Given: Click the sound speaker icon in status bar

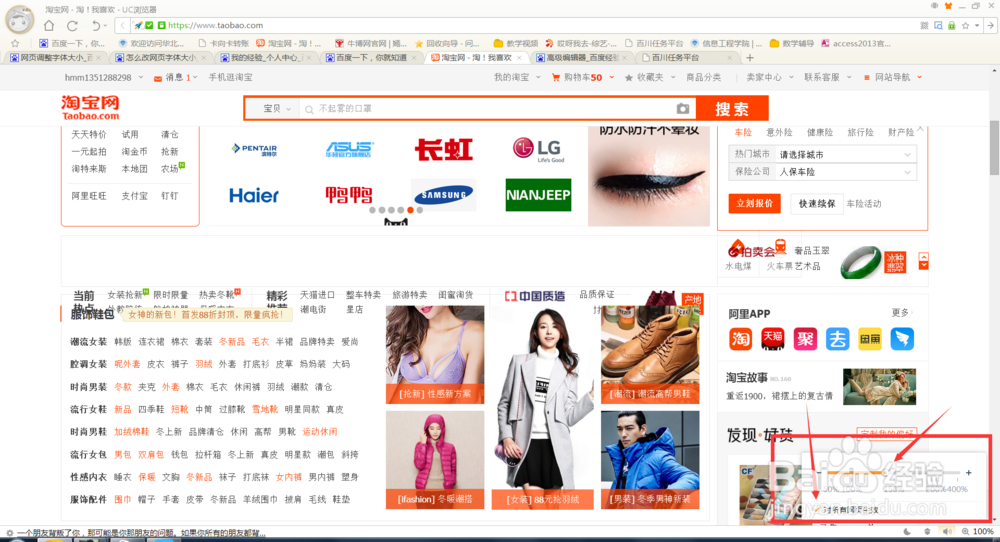Looking at the screenshot, I should click(947, 531).
